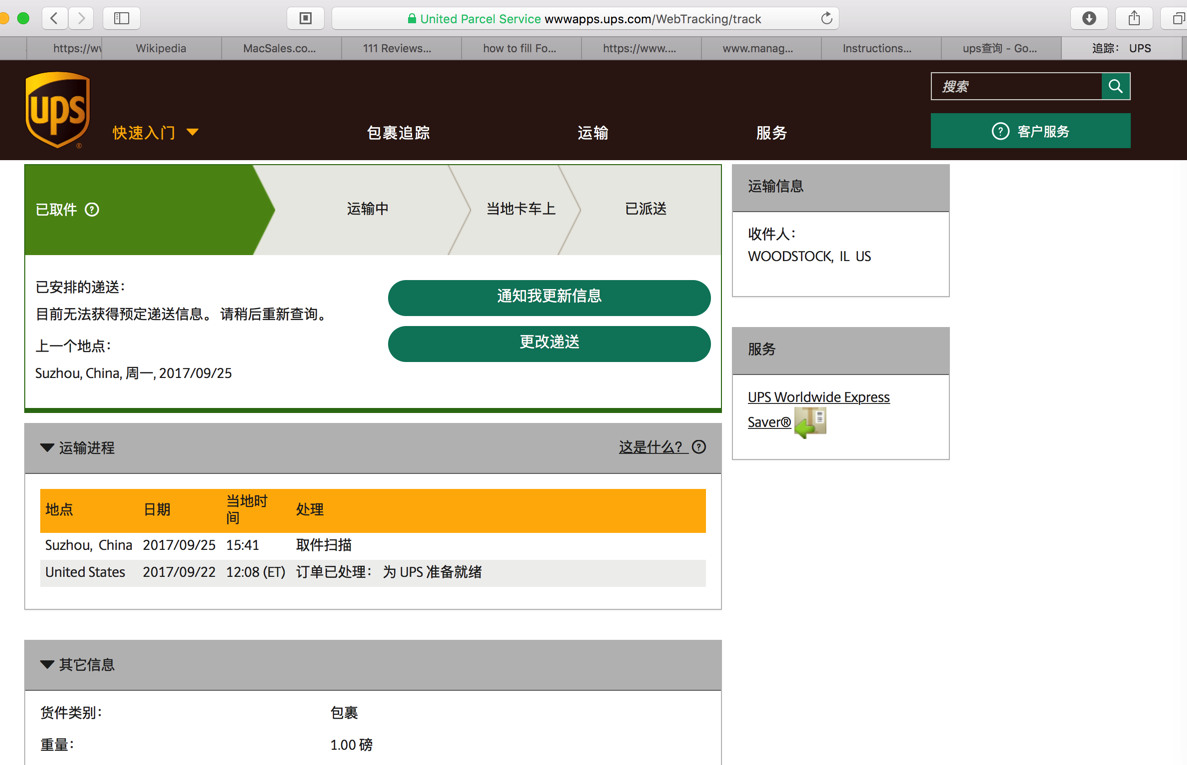Click the 这是什么? link
The image size is (1187, 765).
tap(651, 447)
